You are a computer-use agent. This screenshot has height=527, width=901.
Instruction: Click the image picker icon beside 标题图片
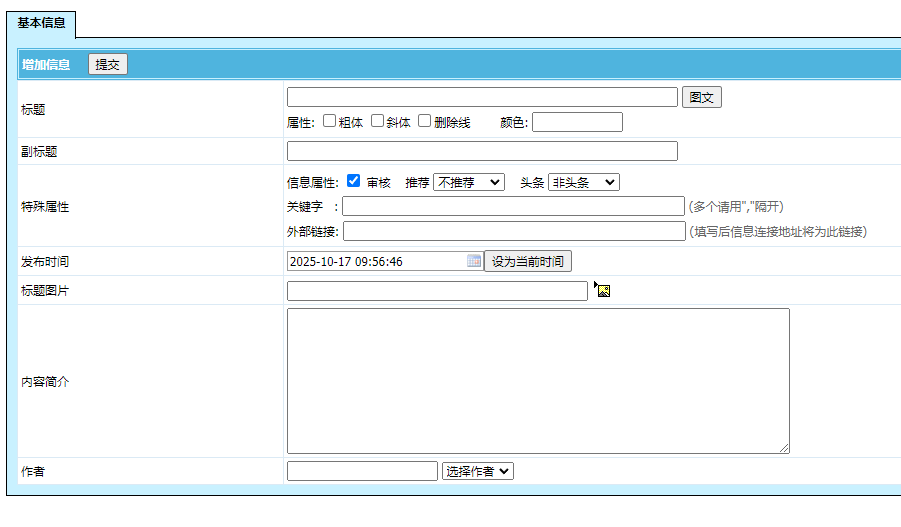tap(602, 291)
